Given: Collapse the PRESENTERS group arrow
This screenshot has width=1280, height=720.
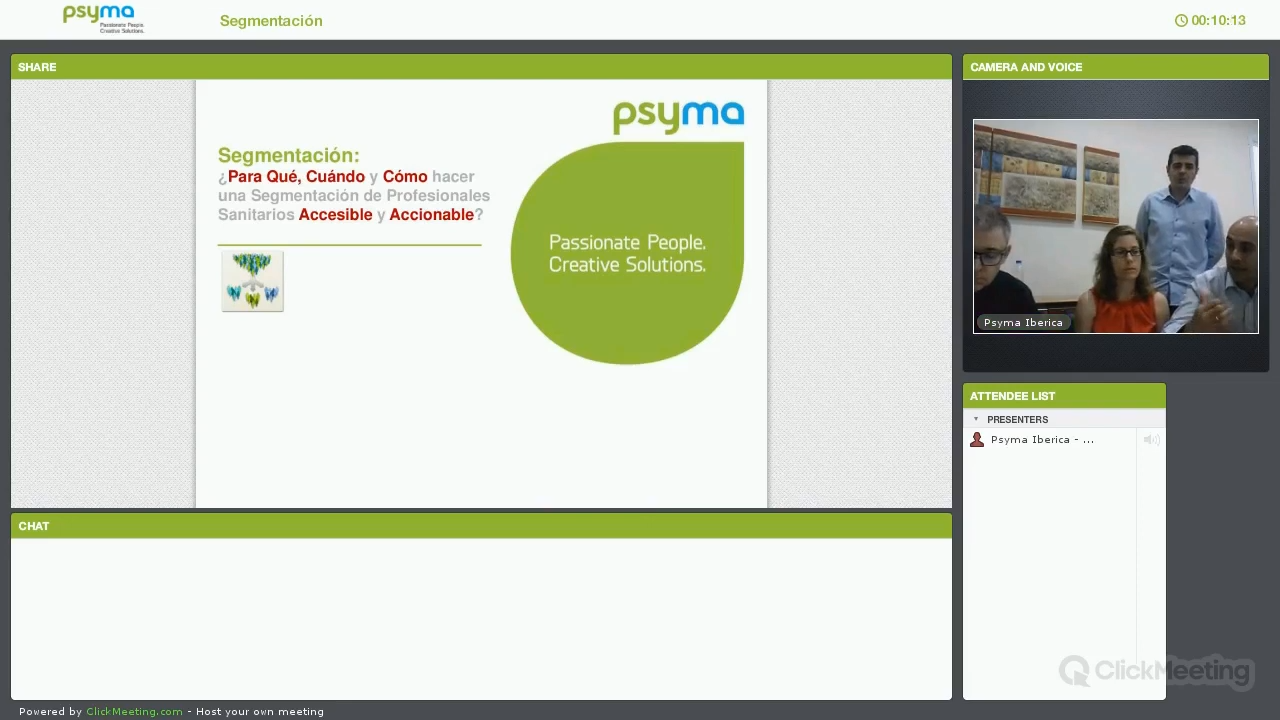Looking at the screenshot, I should coord(976,419).
